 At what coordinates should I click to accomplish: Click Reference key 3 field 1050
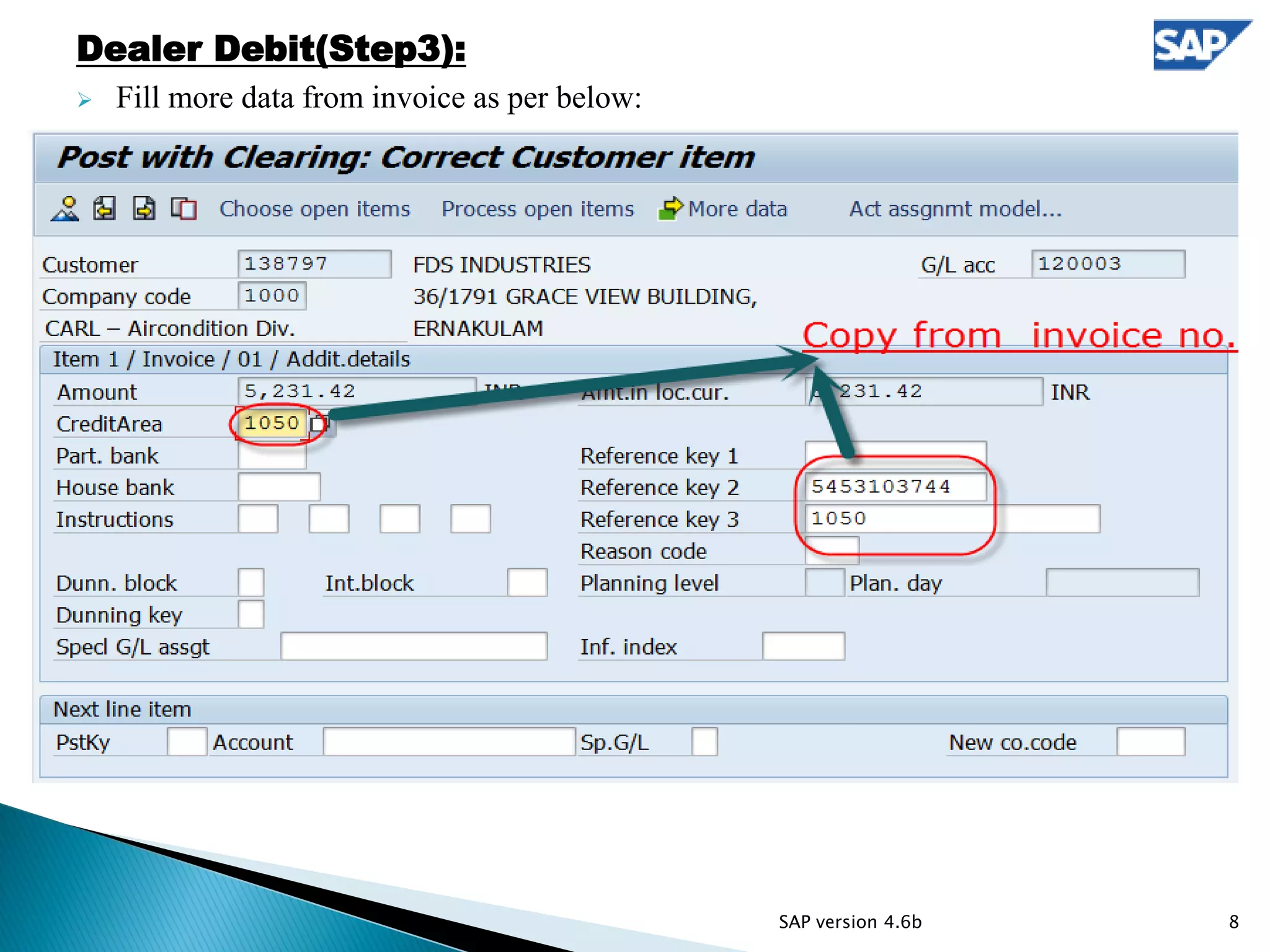tap(952, 519)
